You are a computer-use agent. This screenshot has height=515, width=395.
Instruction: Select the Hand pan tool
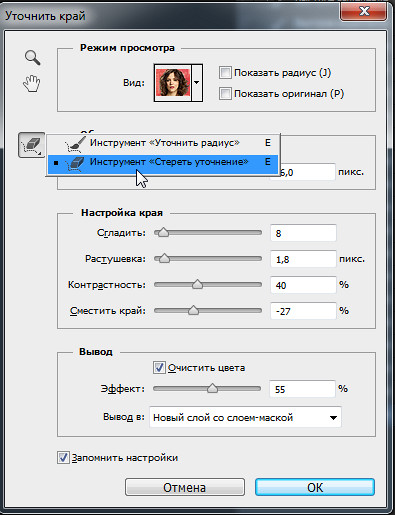[32, 83]
